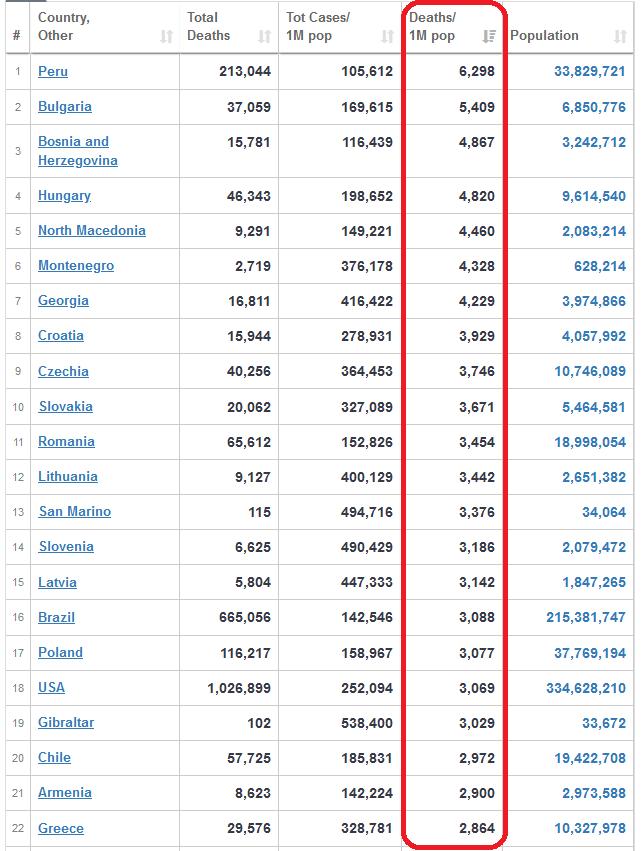Toggle Deaths/1M pop descending sort icon
This screenshot has width=641, height=851.
point(488,36)
